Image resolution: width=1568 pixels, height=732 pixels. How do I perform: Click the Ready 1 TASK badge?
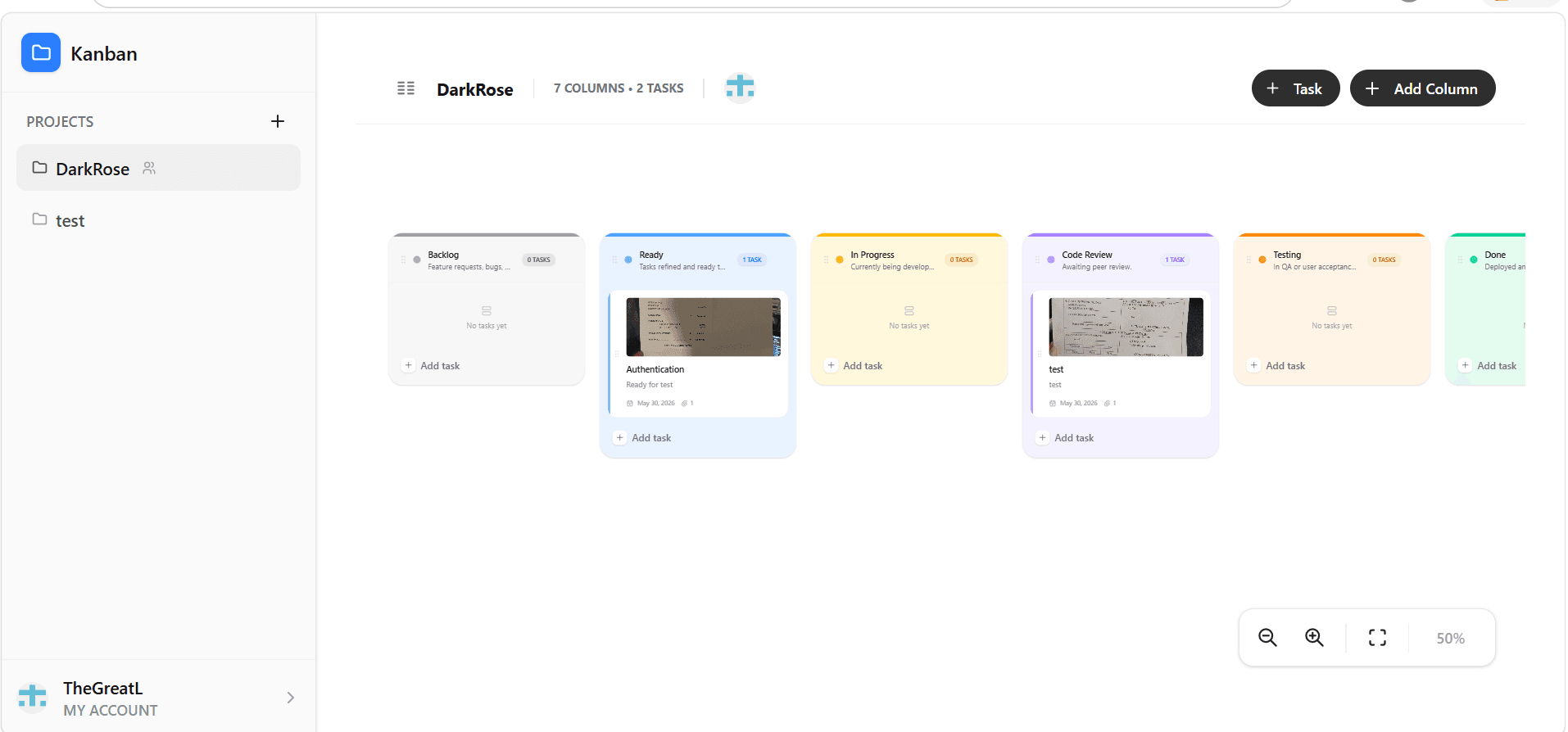coord(752,260)
